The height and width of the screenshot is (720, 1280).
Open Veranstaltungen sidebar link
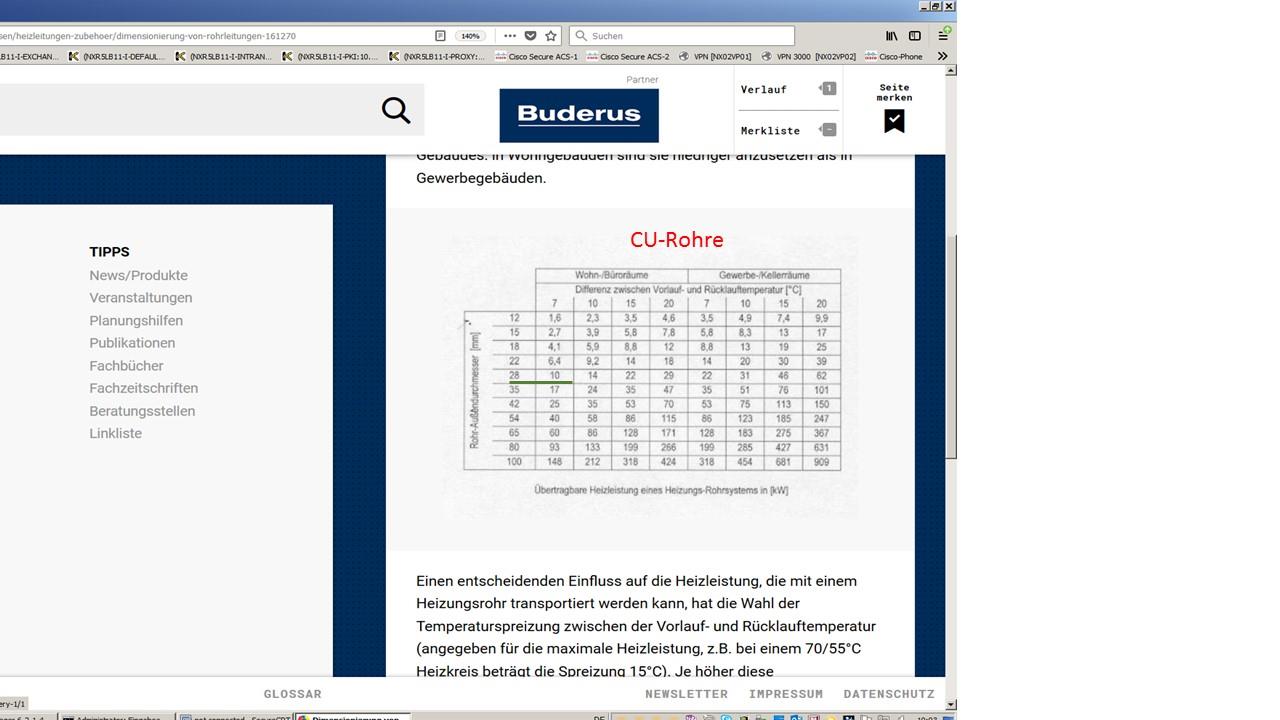[141, 298]
